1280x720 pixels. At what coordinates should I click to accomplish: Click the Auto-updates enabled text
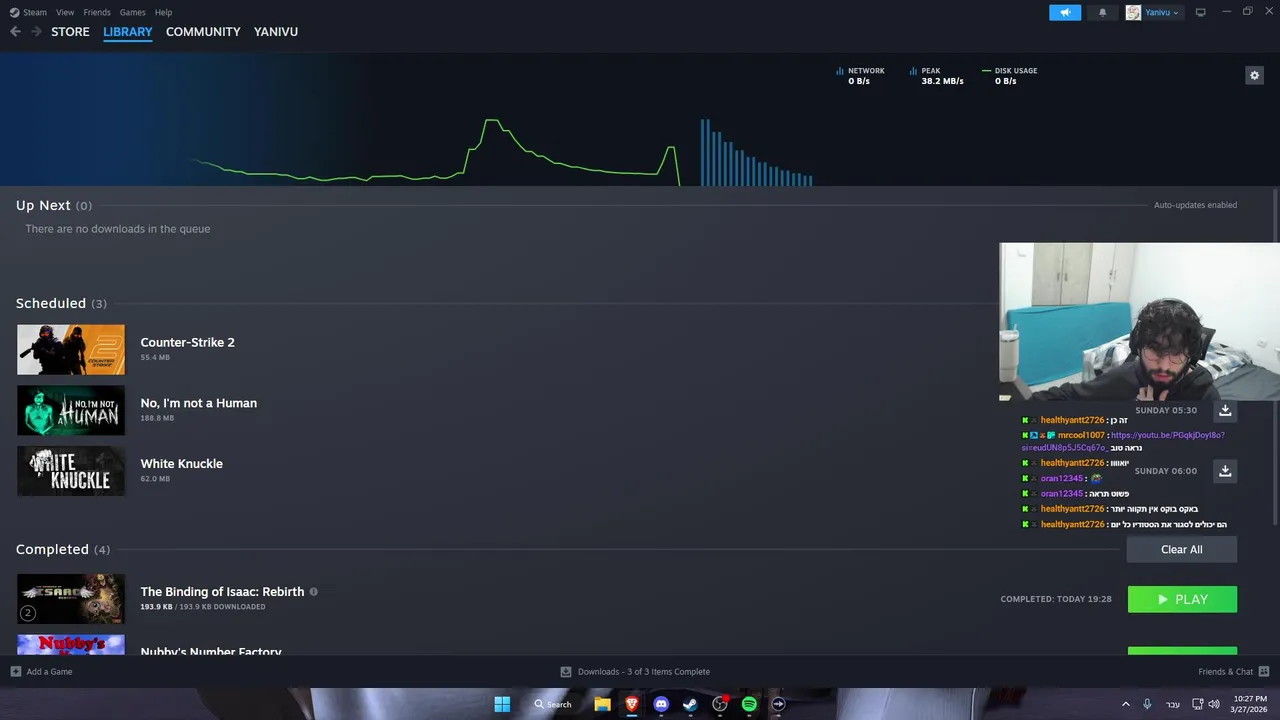pos(1195,205)
